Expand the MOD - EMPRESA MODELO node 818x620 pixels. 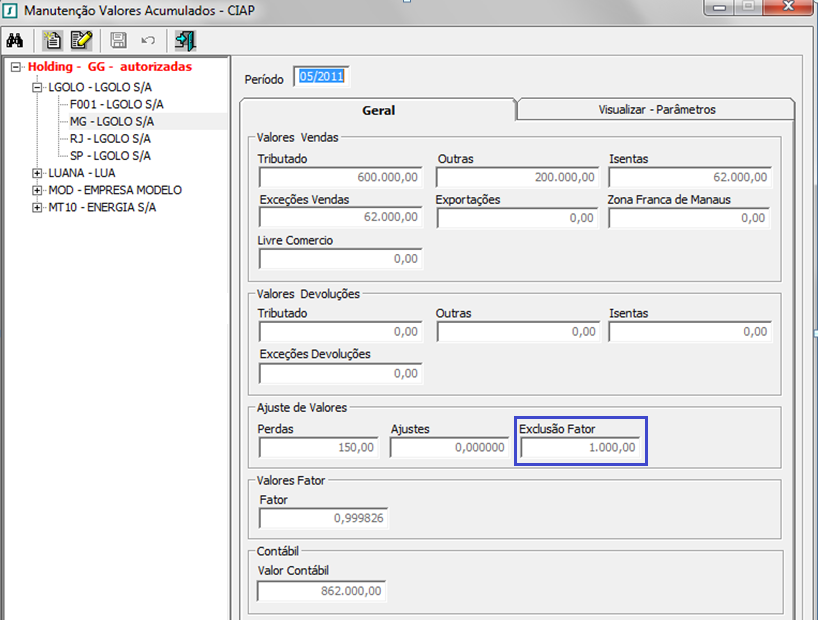click(37, 190)
